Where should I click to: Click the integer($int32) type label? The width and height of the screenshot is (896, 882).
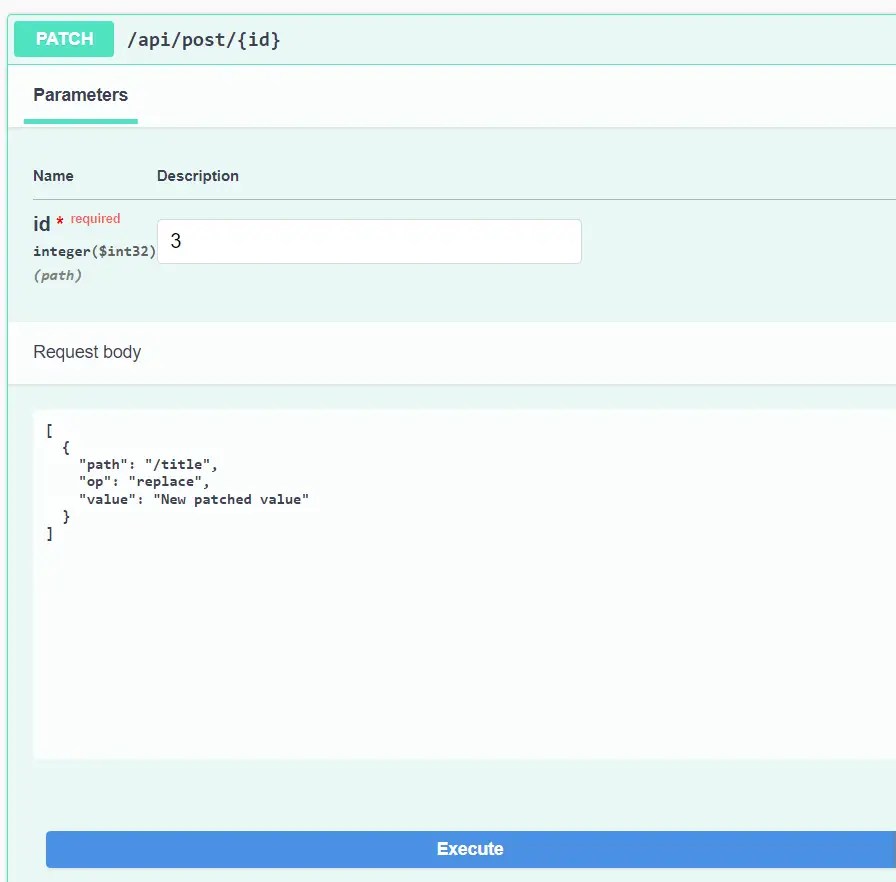coord(94,251)
